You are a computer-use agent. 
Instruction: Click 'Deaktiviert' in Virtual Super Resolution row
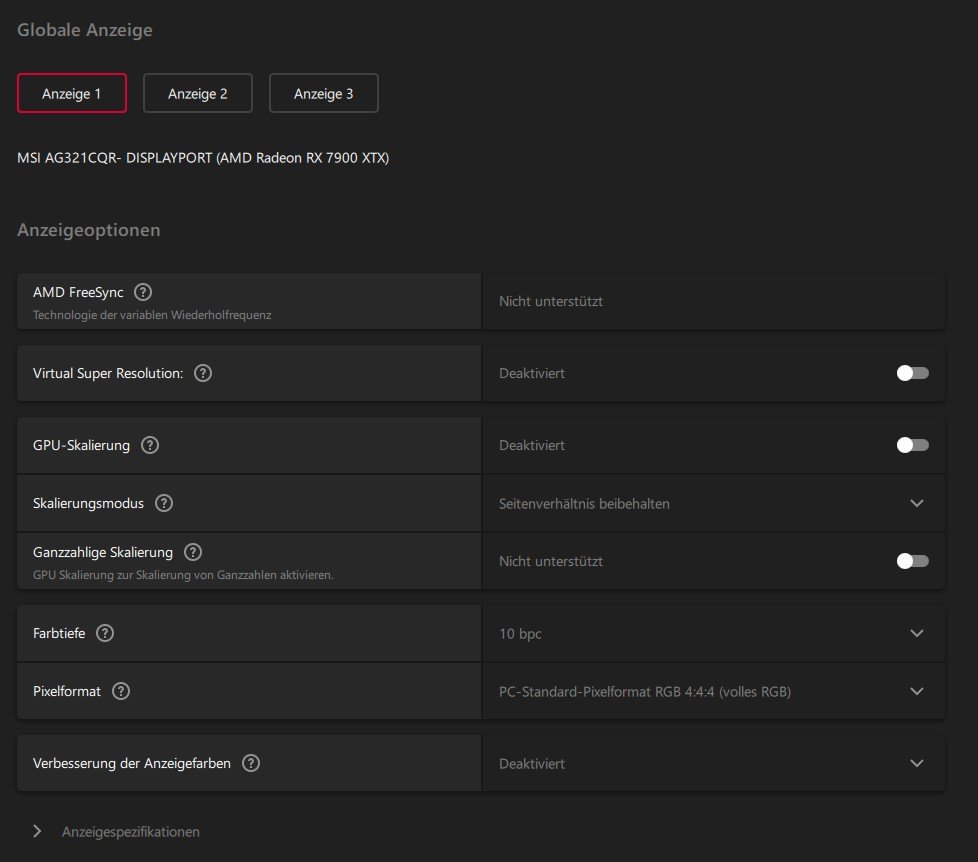[x=532, y=373]
